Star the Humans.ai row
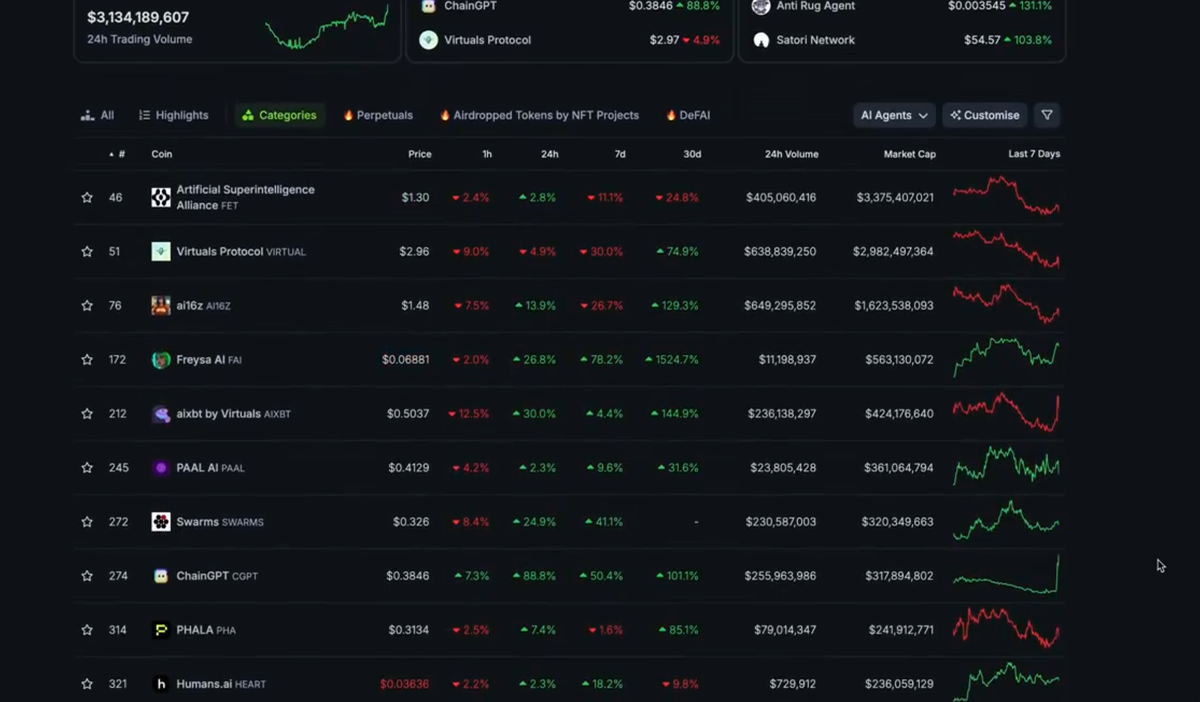This screenshot has width=1200, height=702. (x=87, y=684)
